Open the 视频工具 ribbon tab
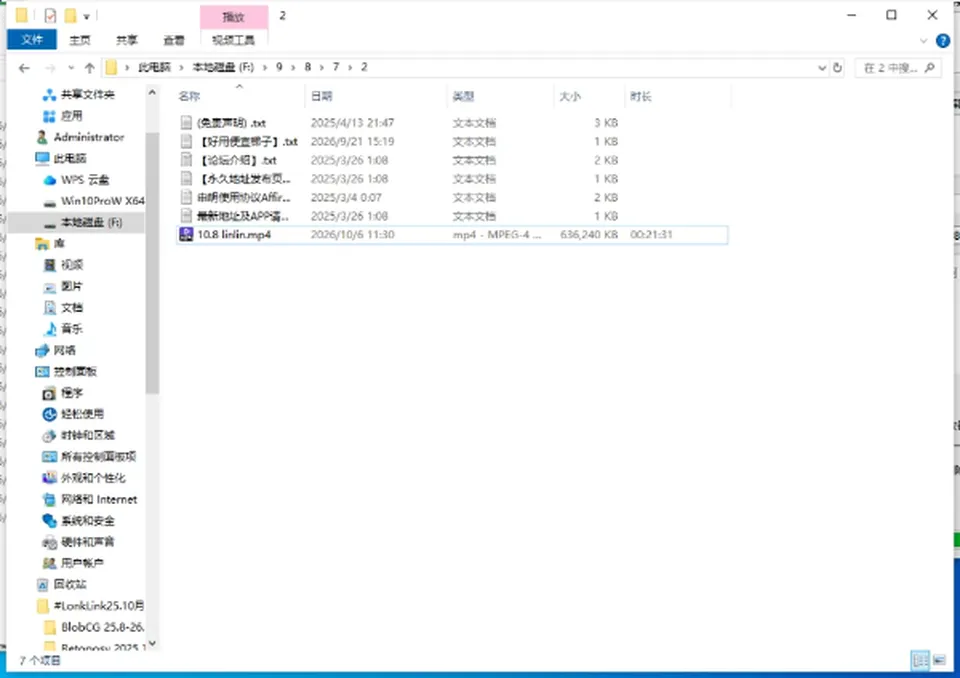The height and width of the screenshot is (678, 960). pos(233,40)
